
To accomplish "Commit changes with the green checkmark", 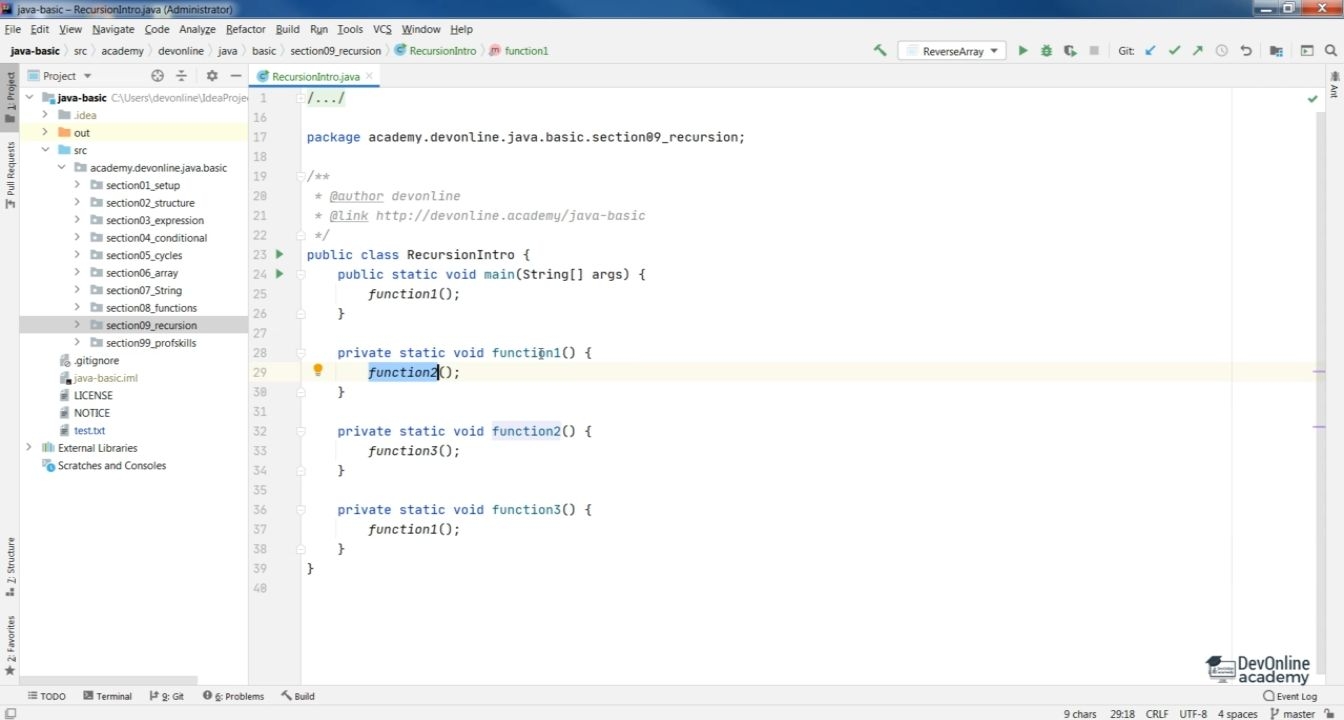I will [1174, 50].
